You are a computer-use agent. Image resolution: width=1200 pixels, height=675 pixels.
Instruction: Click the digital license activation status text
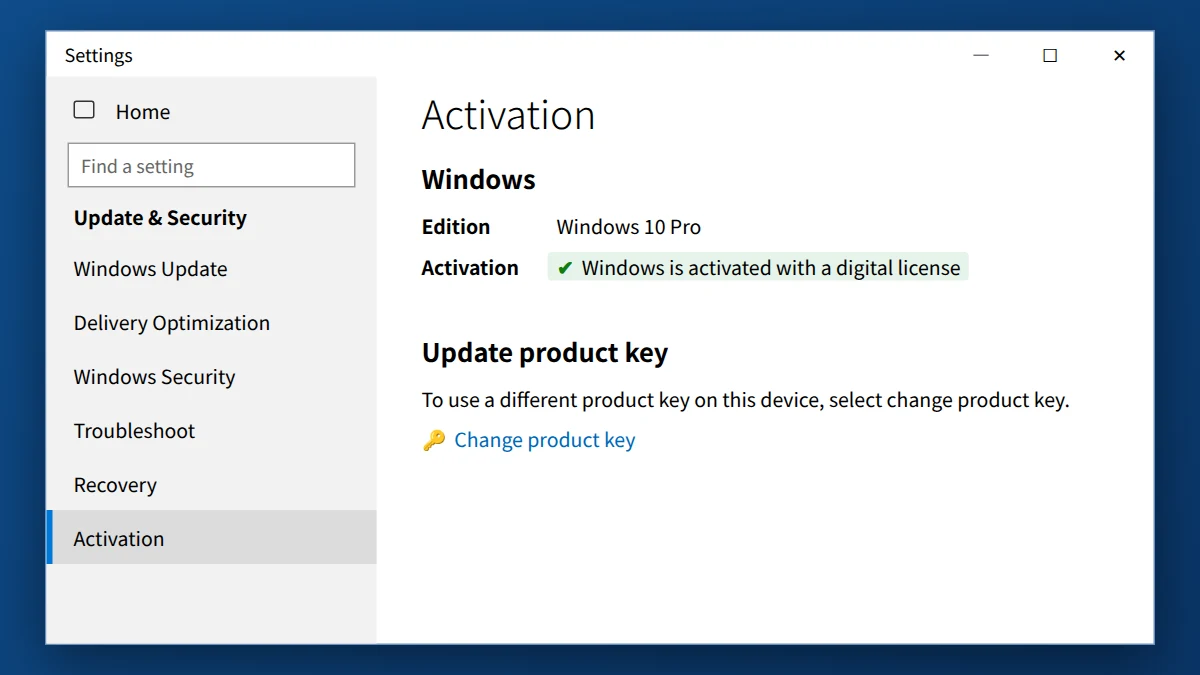[771, 268]
